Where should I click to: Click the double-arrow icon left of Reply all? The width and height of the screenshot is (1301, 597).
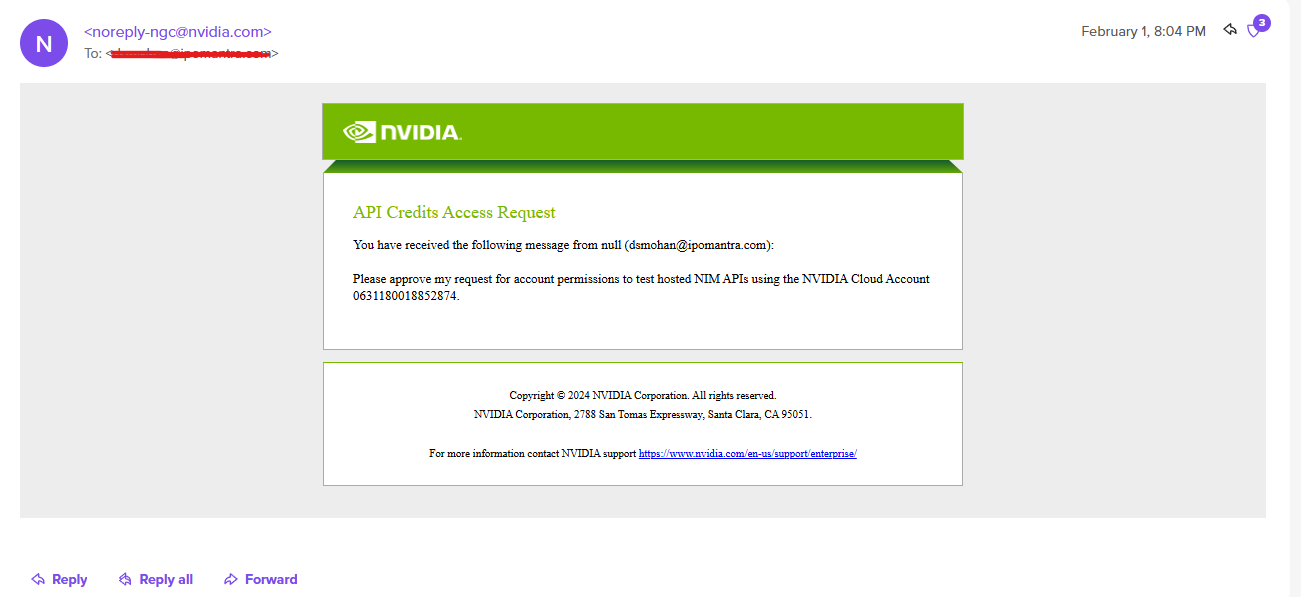pyautogui.click(x=125, y=579)
